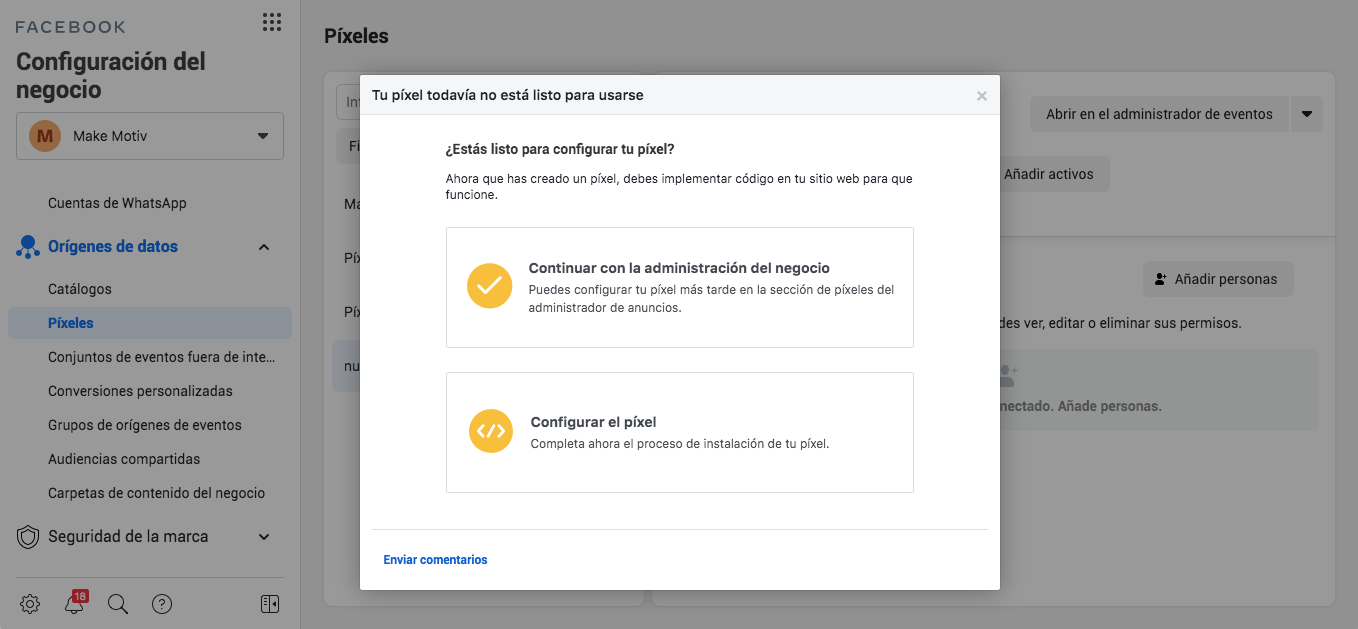Viewport: 1358px width, 629px height.
Task: Click the yellow checkmark icon
Action: click(489, 286)
